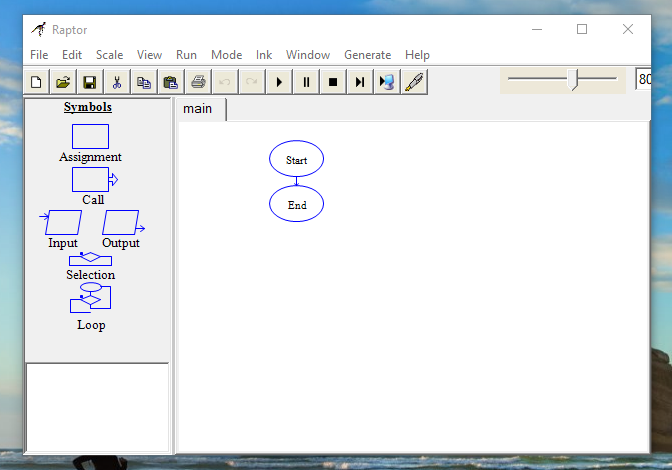Open the Edit menu
The width and height of the screenshot is (672, 470).
click(72, 55)
